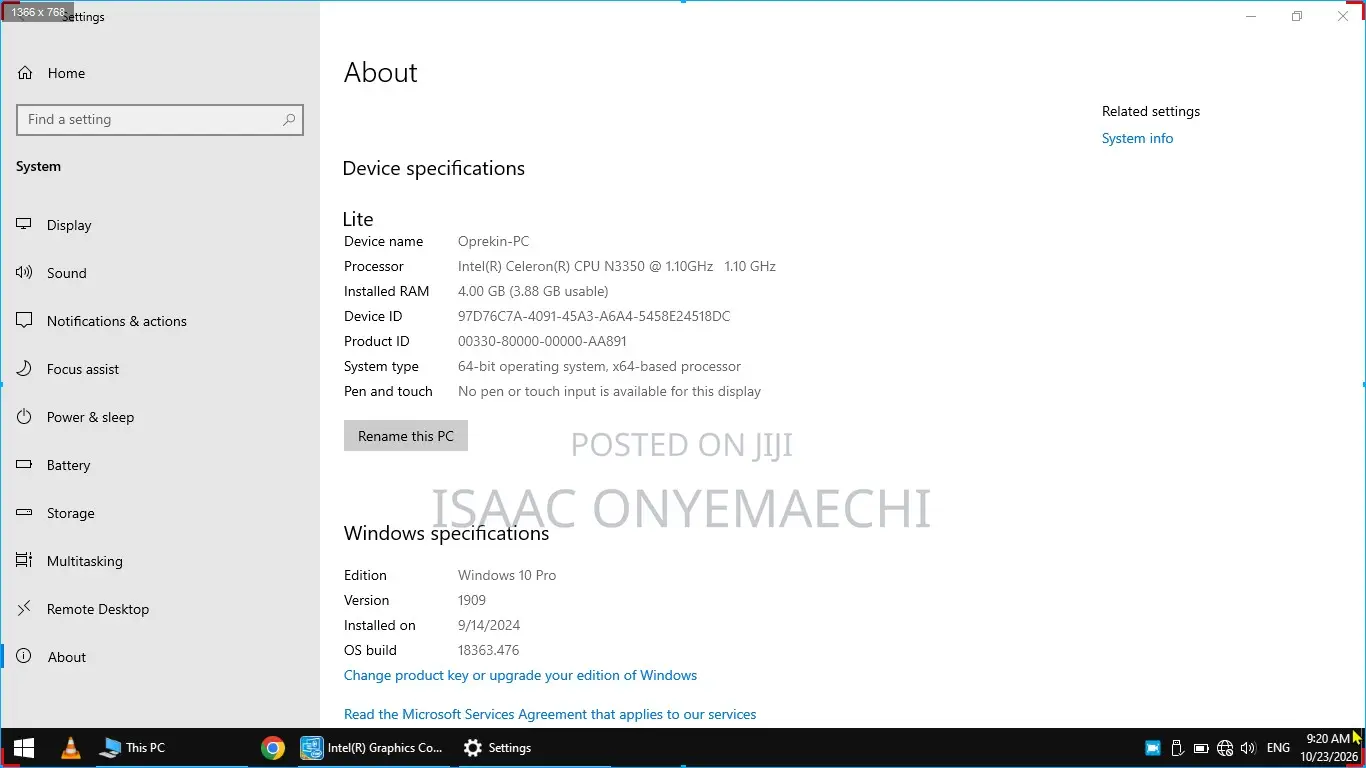Open the System info link
The height and width of the screenshot is (768, 1366).
coord(1137,138)
